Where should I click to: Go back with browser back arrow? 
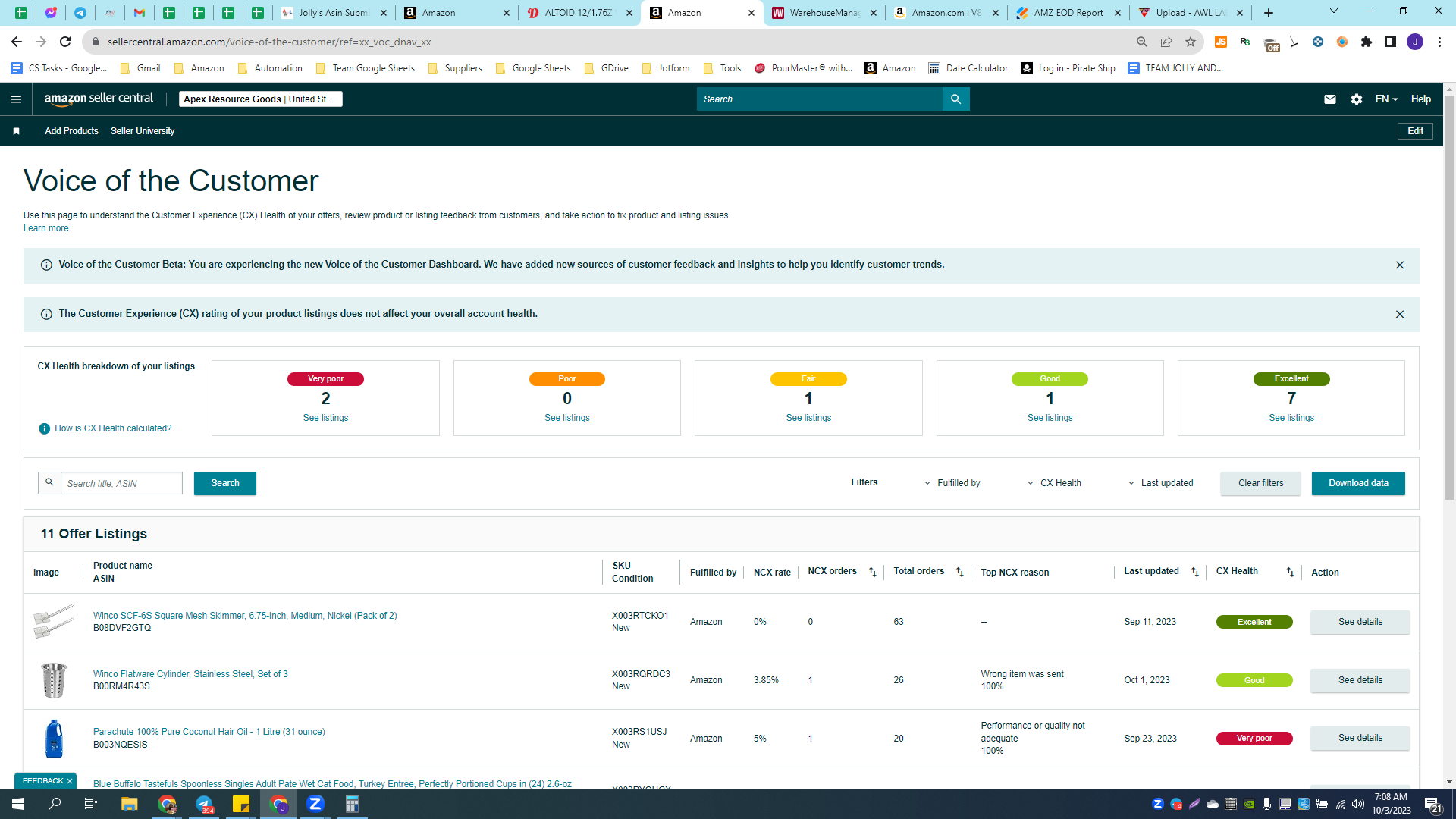pos(17,42)
